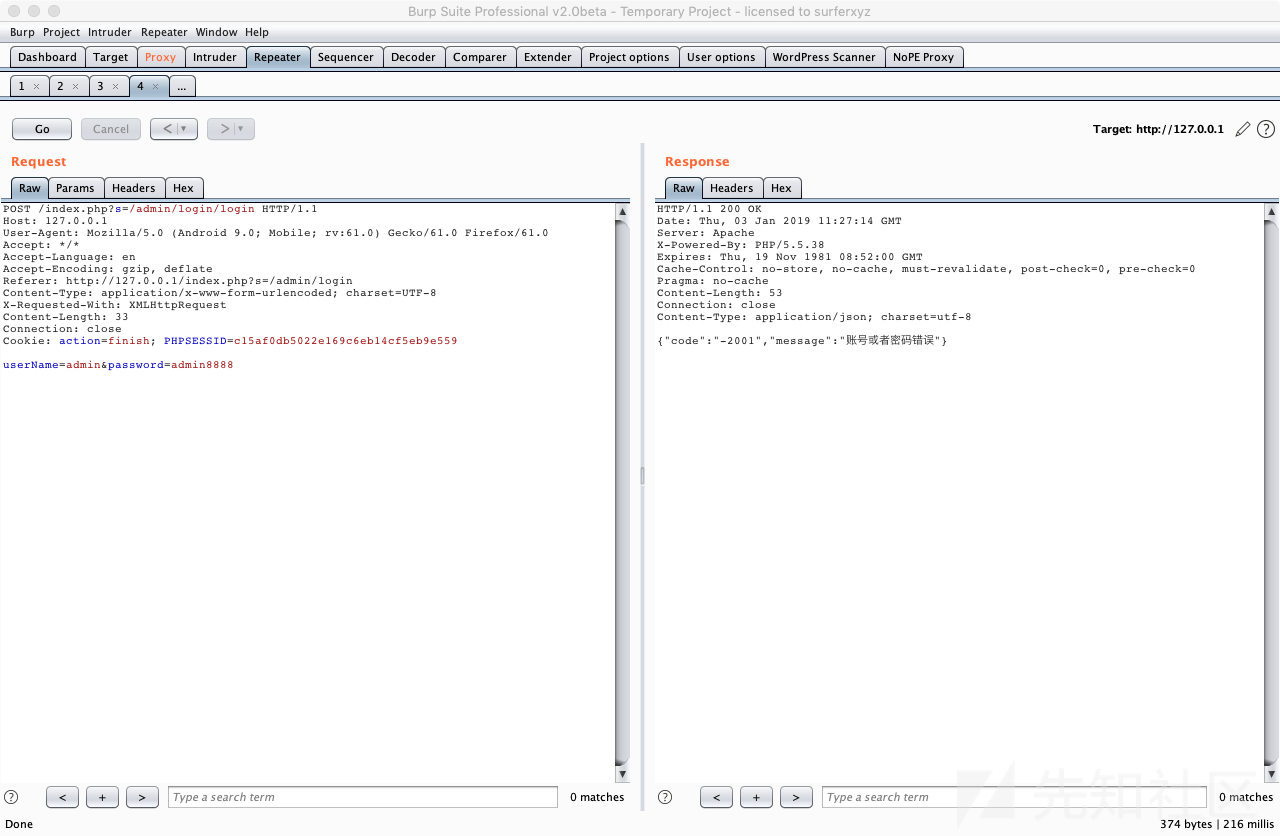
Task: Open the NoPE Proxy tab
Action: (x=924, y=57)
